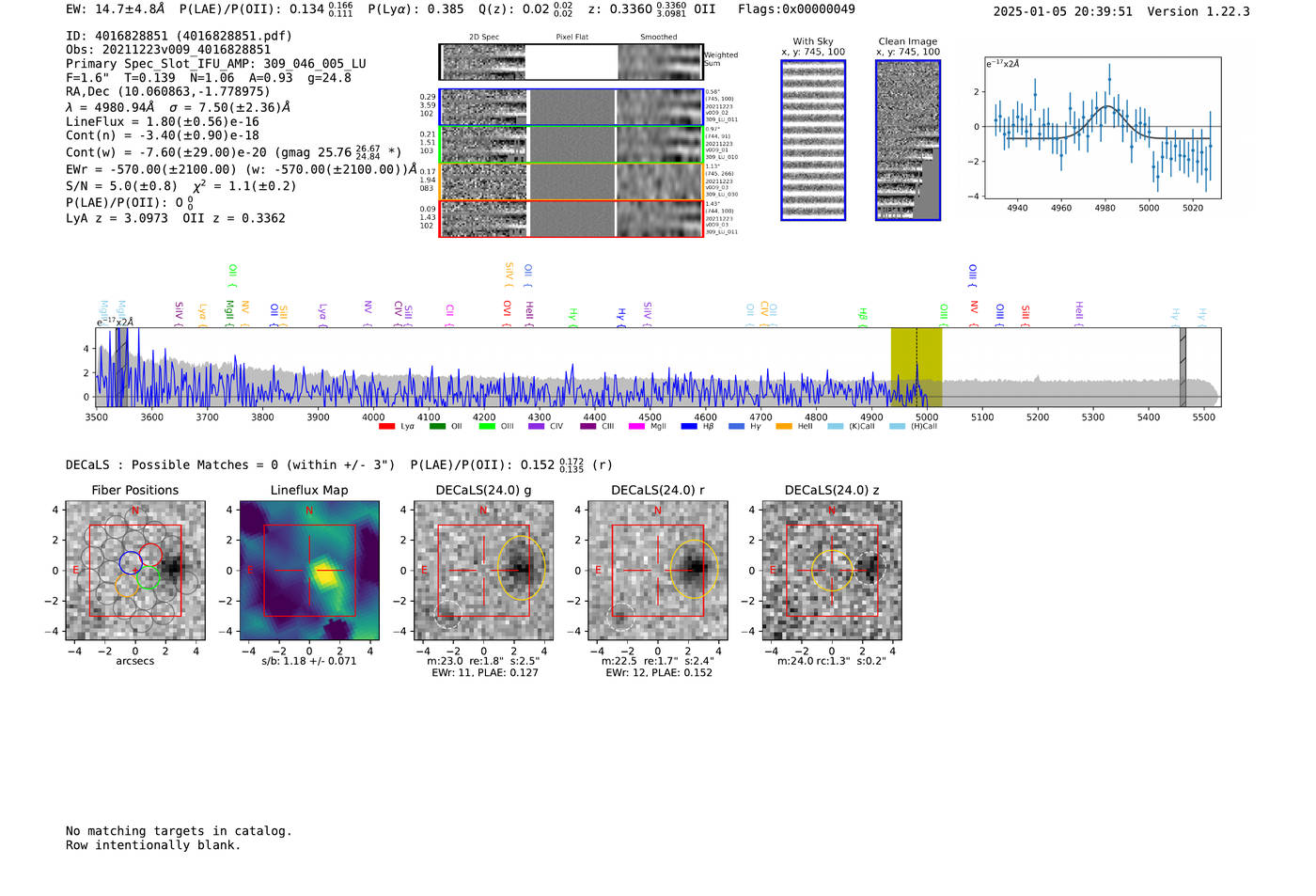This screenshot has width=1316, height=896.
Task: Select the green-bordered 2D spectrum row
Action: click(x=572, y=145)
